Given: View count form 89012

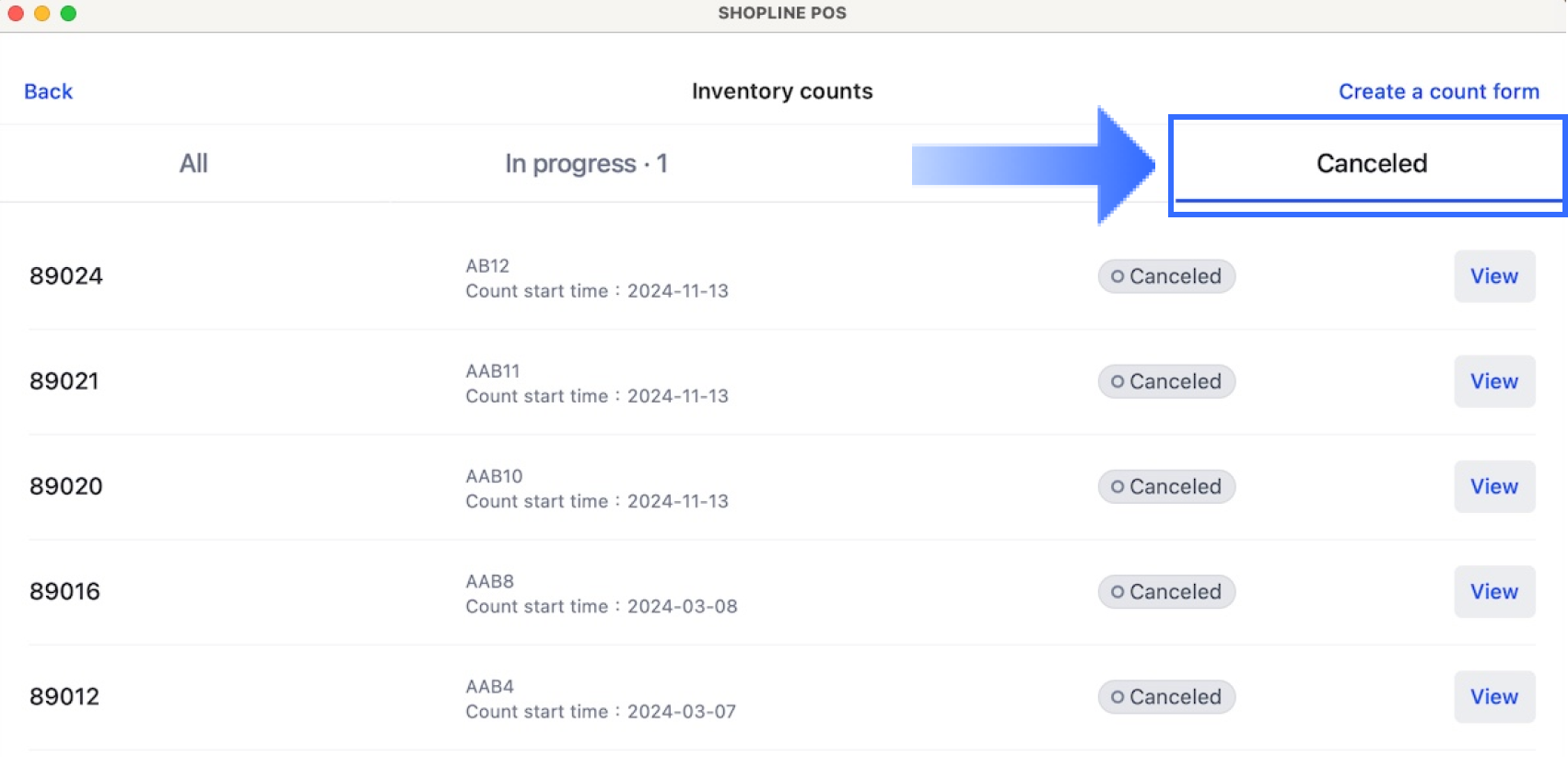Looking at the screenshot, I should tap(1493, 696).
